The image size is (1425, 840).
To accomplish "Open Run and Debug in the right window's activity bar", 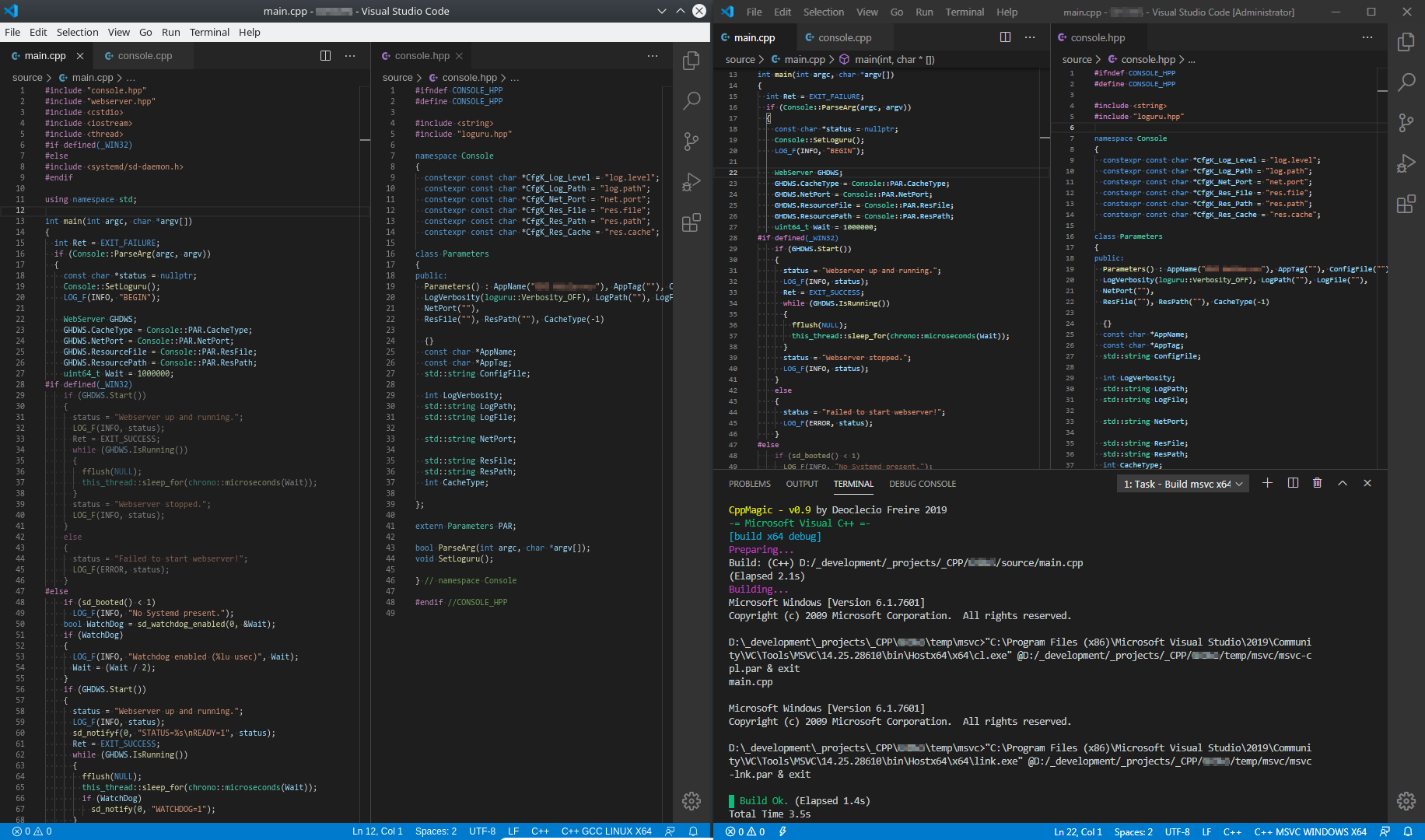I will coord(1406,163).
